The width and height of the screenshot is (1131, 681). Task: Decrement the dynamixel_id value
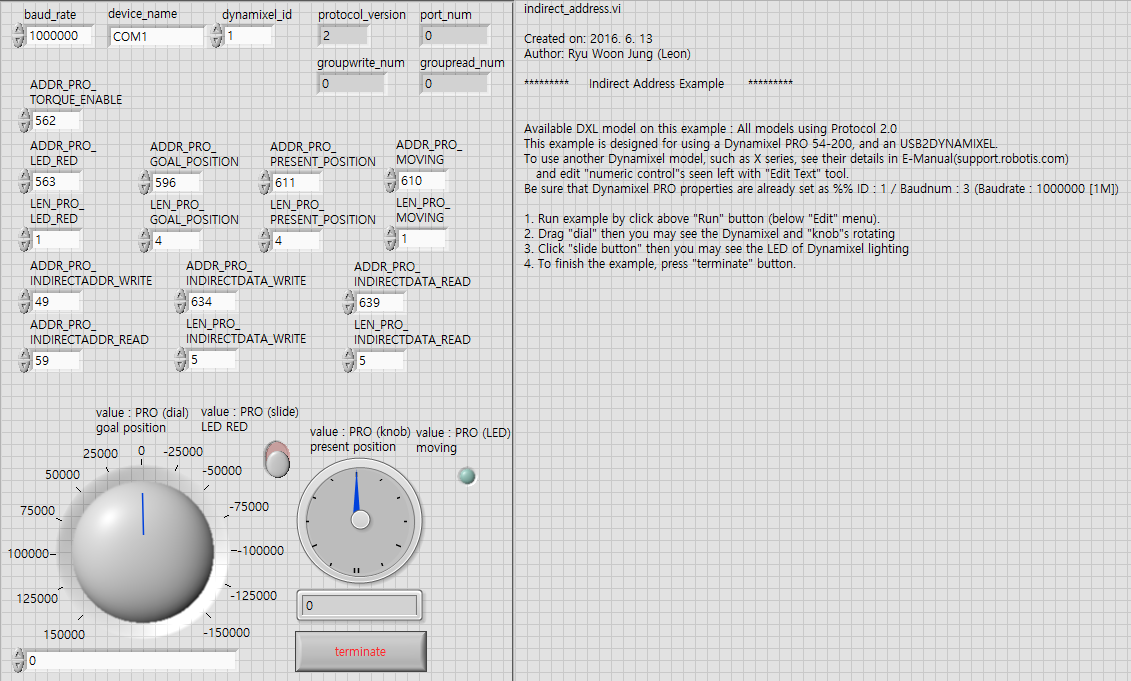[x=217, y=39]
